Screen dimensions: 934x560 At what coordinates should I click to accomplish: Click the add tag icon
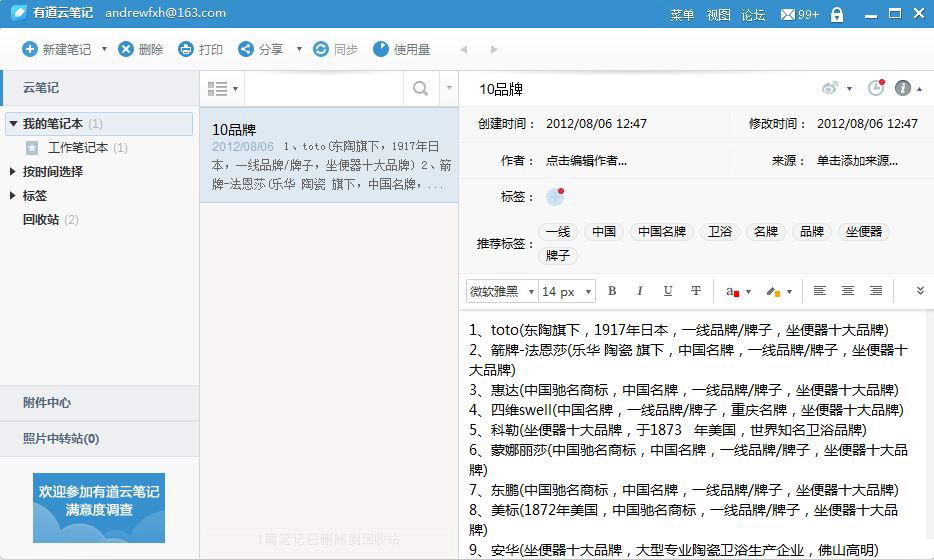click(555, 196)
